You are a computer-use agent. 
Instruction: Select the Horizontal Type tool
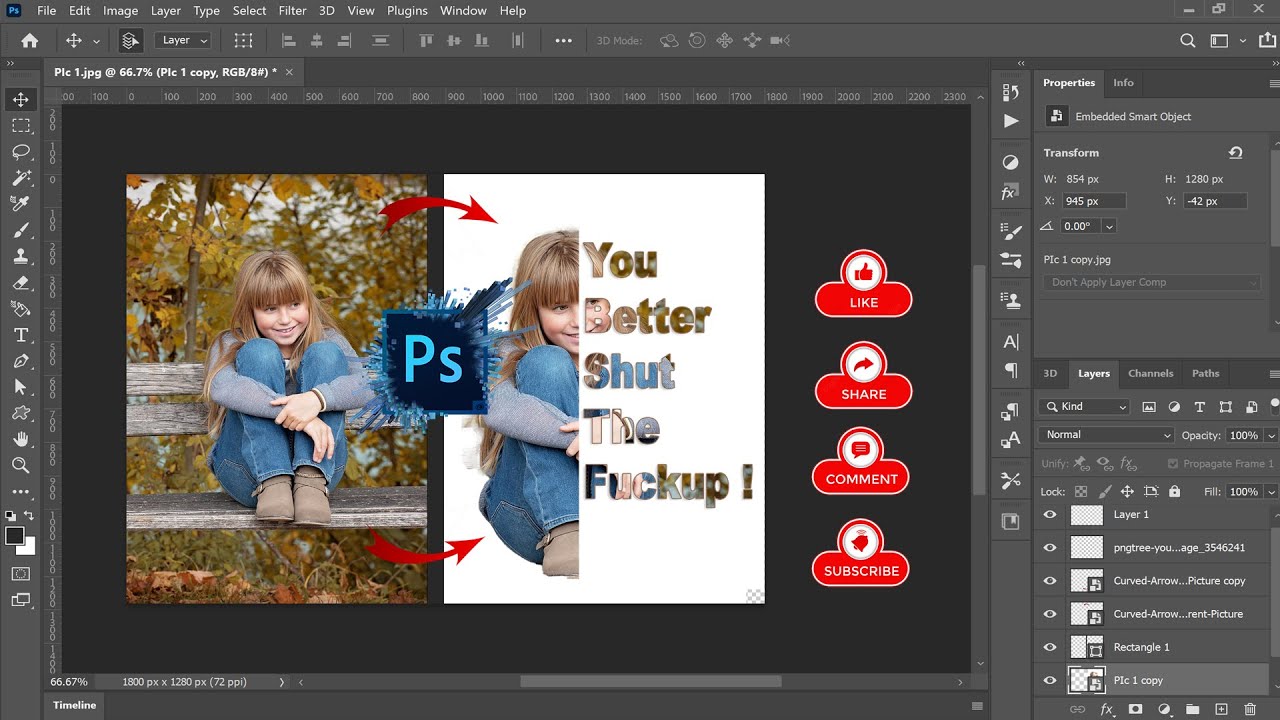(x=20, y=335)
